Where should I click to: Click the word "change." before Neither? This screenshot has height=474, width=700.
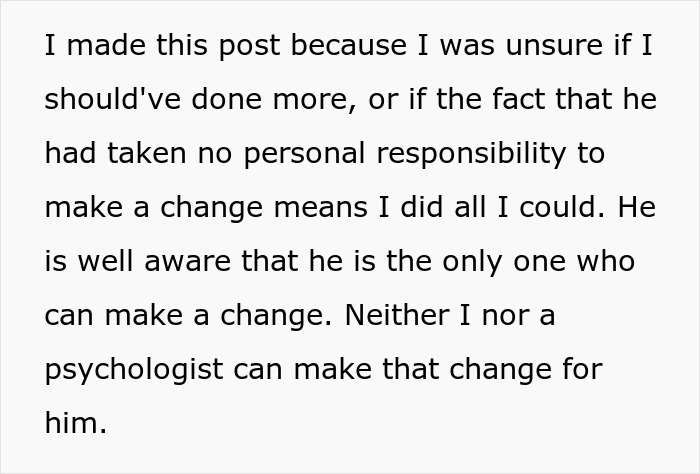coord(276,317)
